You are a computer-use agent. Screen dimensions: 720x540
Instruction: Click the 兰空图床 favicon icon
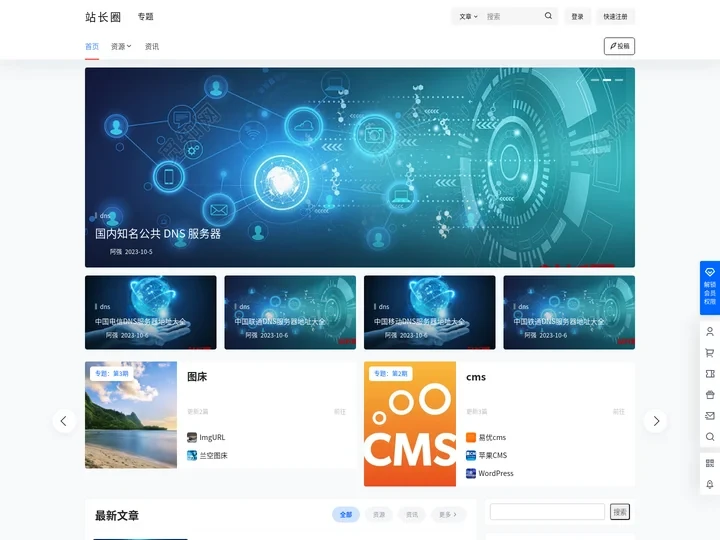[192, 456]
